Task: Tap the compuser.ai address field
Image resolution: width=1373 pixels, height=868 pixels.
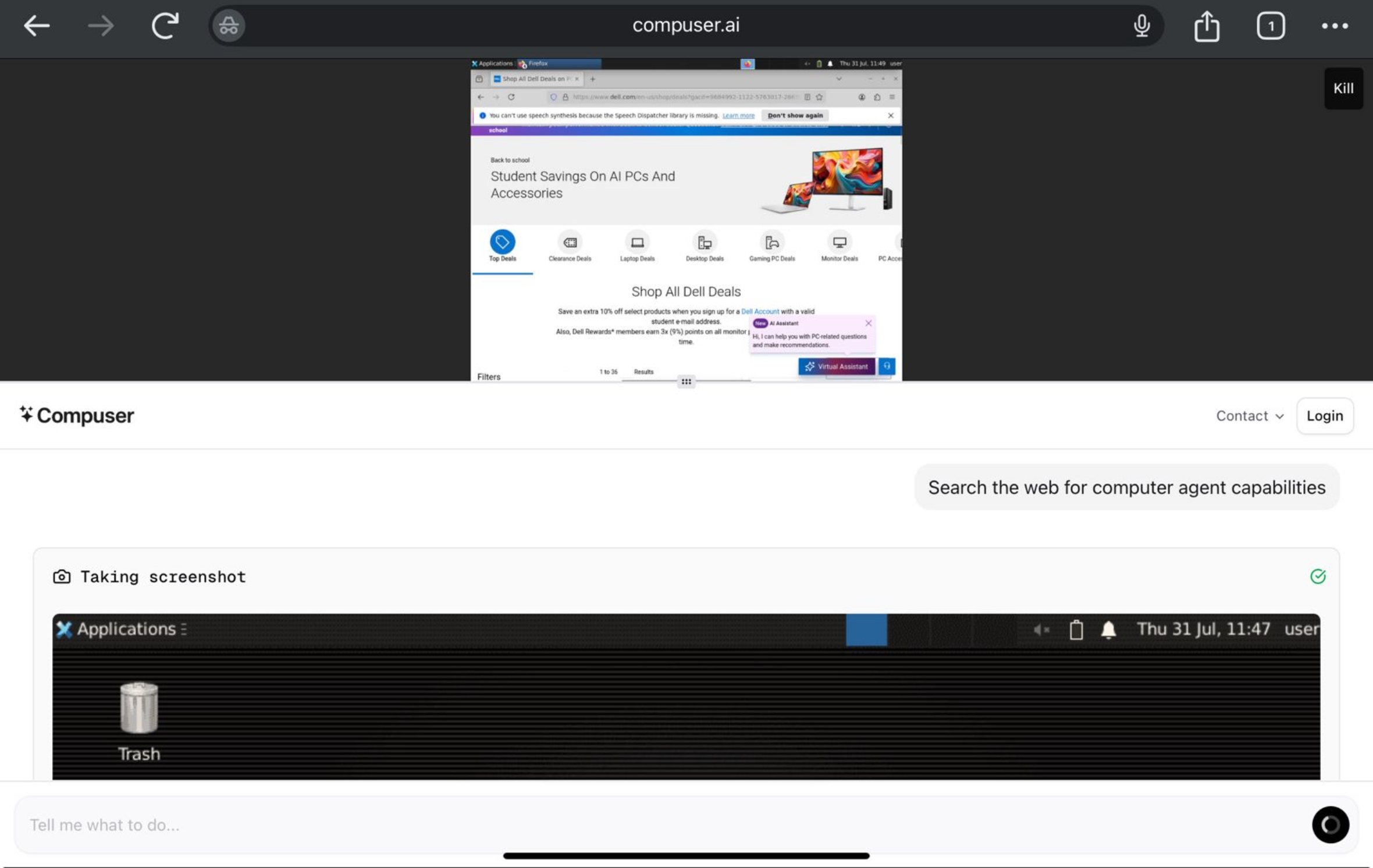Action: tap(686, 26)
